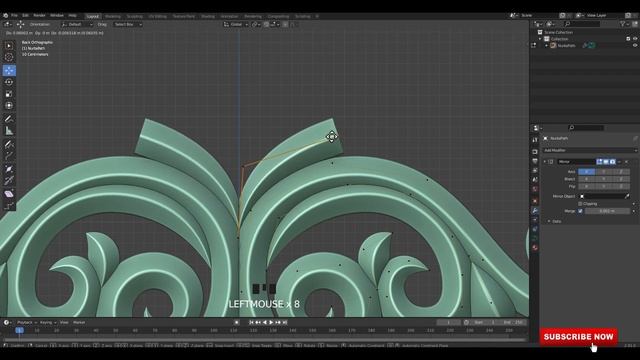640x360 pixels.
Task: Open Global transform orientation dropdown
Action: pos(236,24)
